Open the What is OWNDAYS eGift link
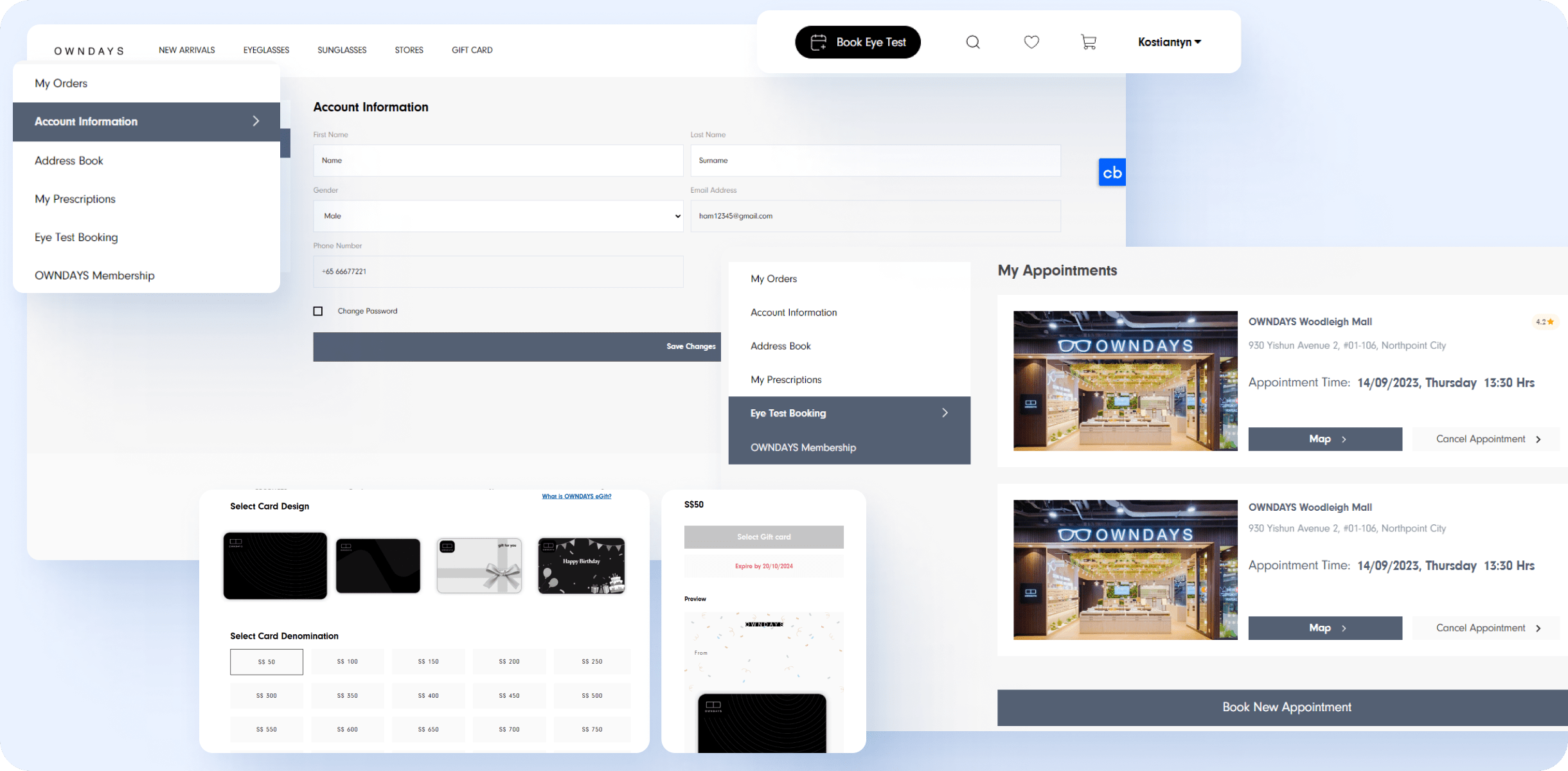 [x=576, y=496]
